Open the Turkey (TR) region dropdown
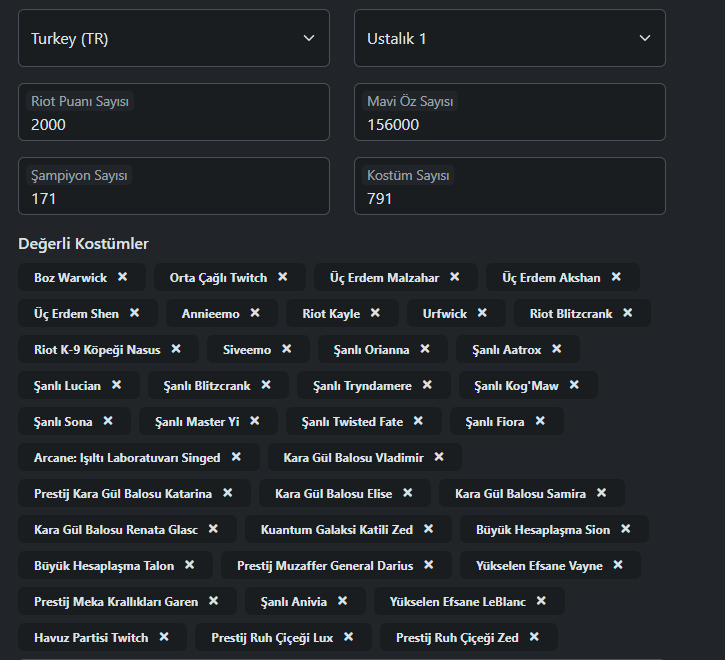The width and height of the screenshot is (725, 660). [x=174, y=38]
